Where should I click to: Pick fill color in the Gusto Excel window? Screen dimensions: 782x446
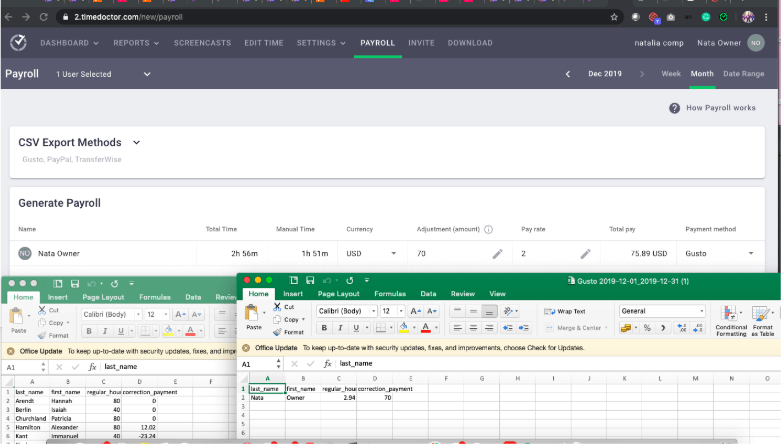[404, 328]
